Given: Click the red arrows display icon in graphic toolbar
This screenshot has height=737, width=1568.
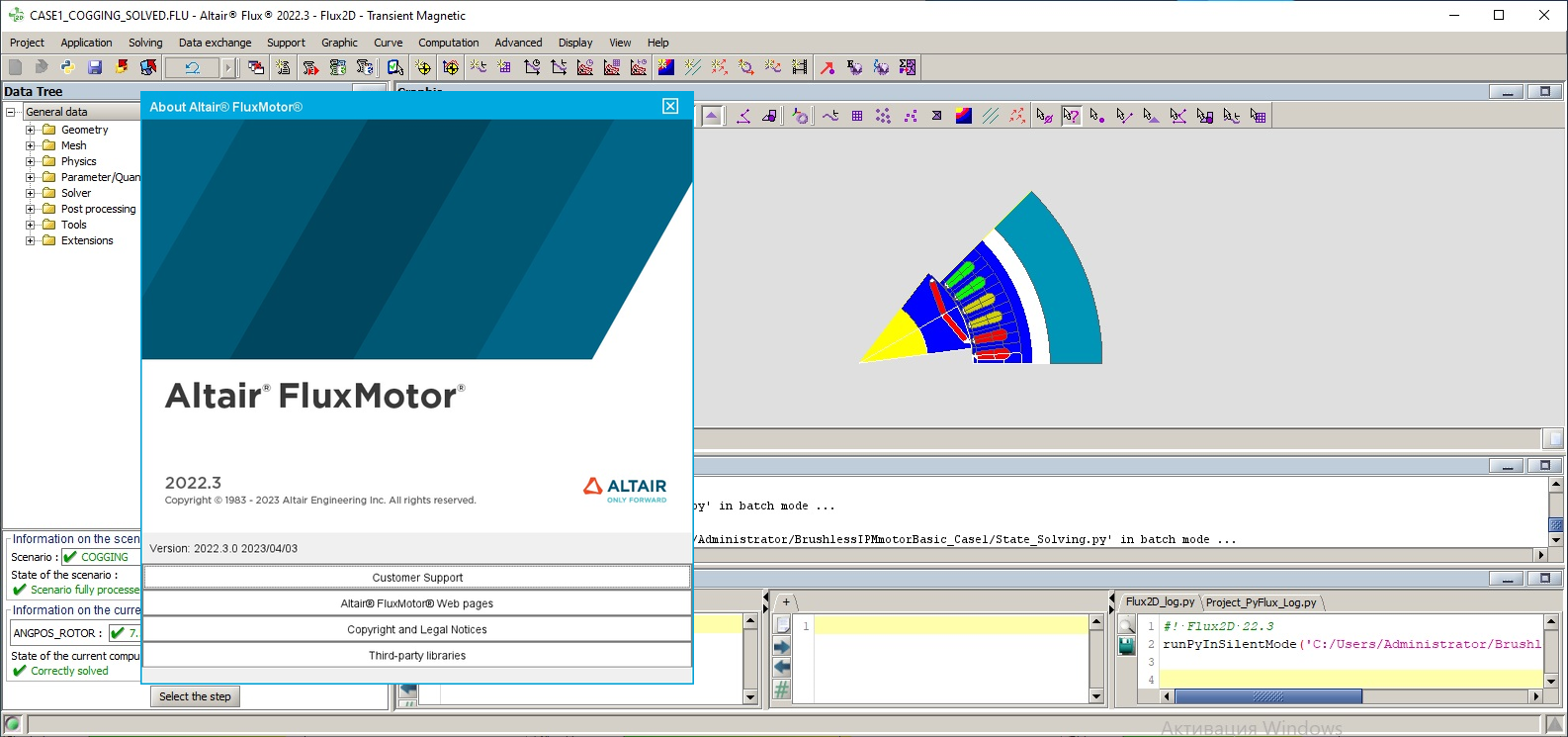Looking at the screenshot, I should pyautogui.click(x=1017, y=116).
